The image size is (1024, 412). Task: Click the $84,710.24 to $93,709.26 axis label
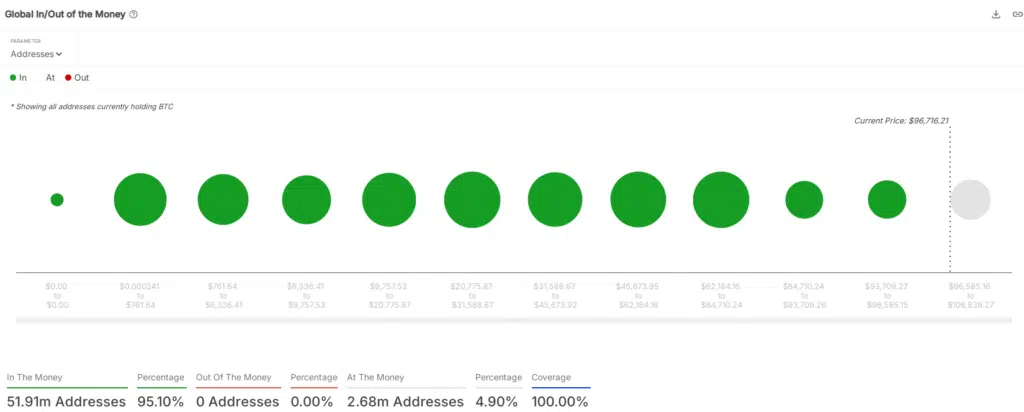[x=804, y=296]
